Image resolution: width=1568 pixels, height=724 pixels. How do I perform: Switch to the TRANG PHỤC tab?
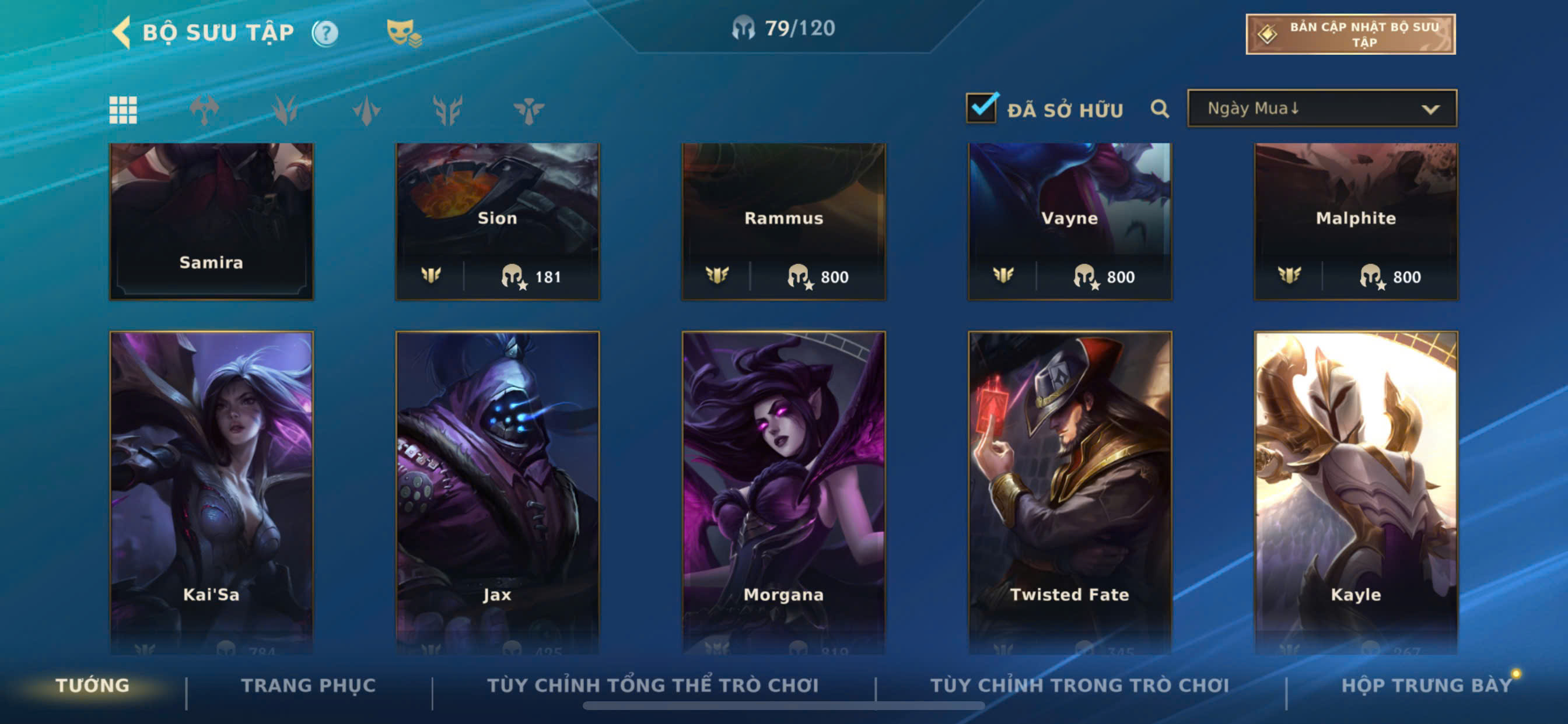pos(309,685)
